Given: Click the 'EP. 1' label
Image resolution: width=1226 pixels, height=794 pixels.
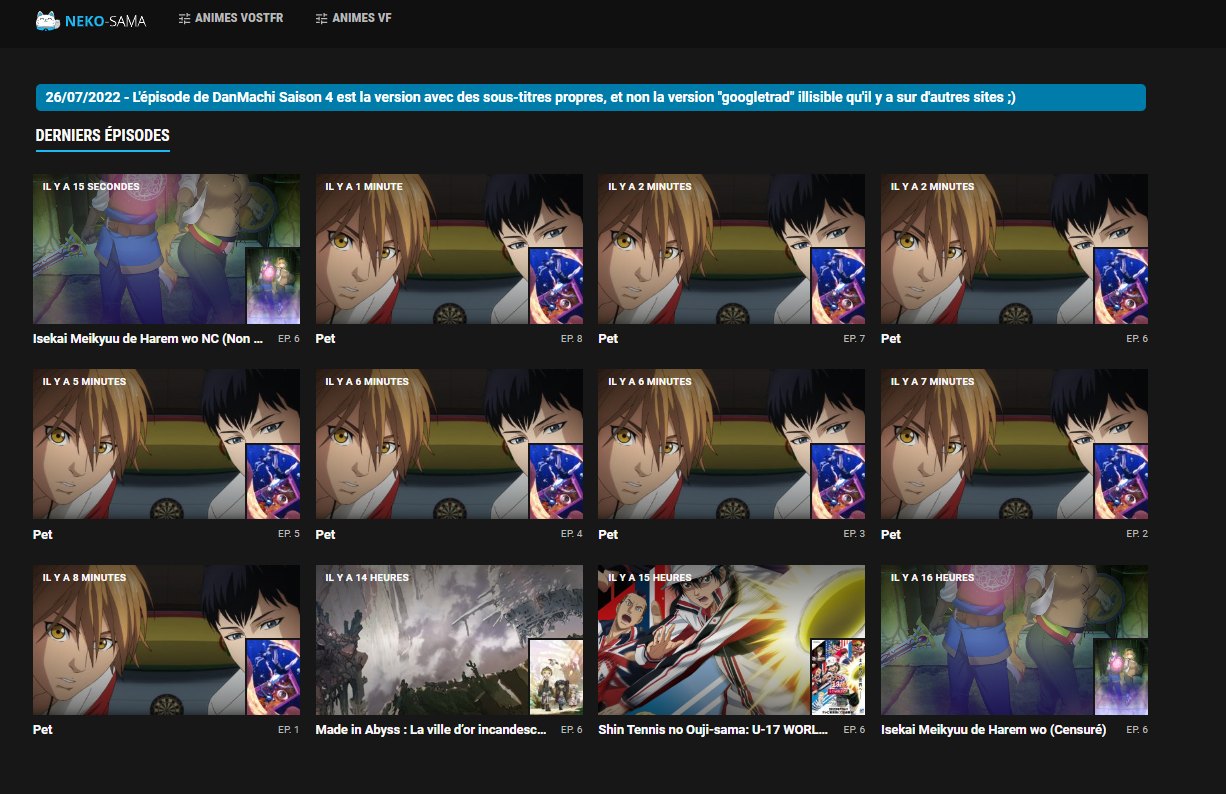Looking at the screenshot, I should (x=289, y=730).
